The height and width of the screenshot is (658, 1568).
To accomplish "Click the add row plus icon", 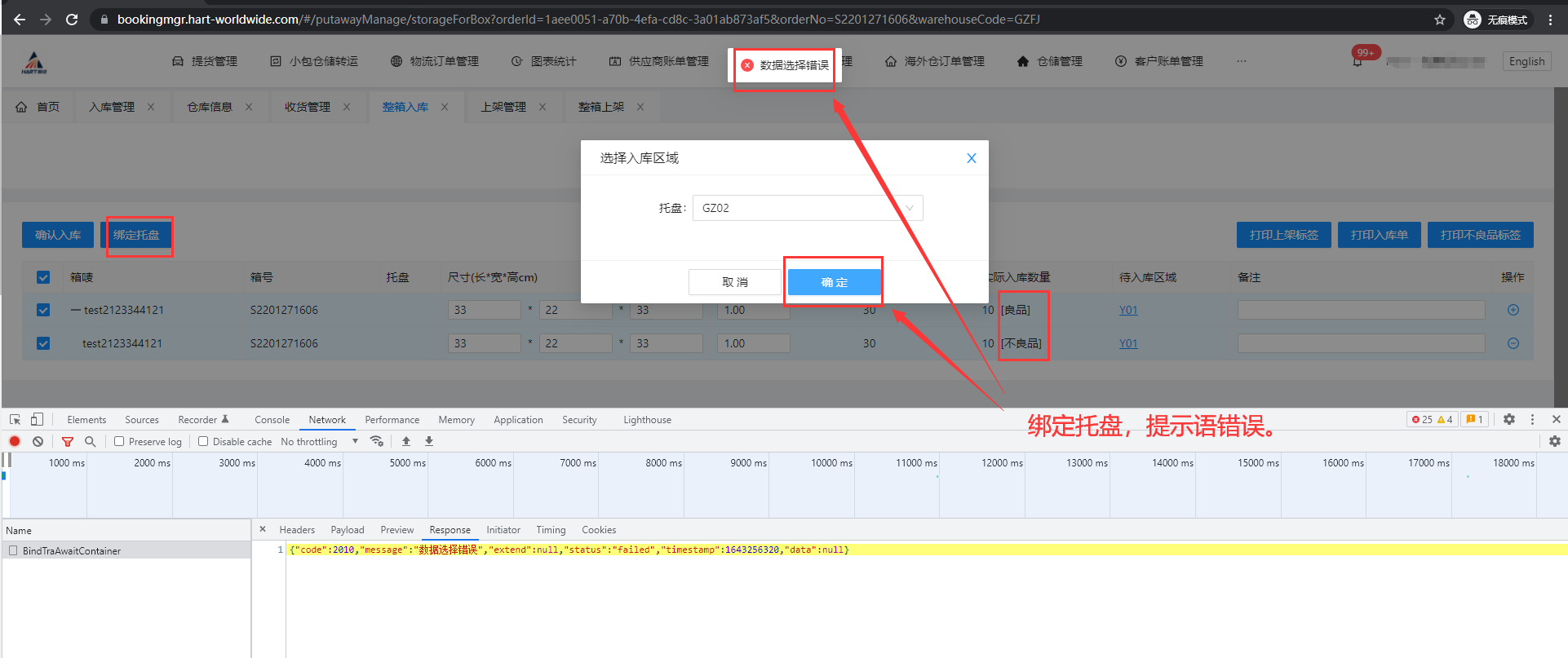I will coord(1513,310).
